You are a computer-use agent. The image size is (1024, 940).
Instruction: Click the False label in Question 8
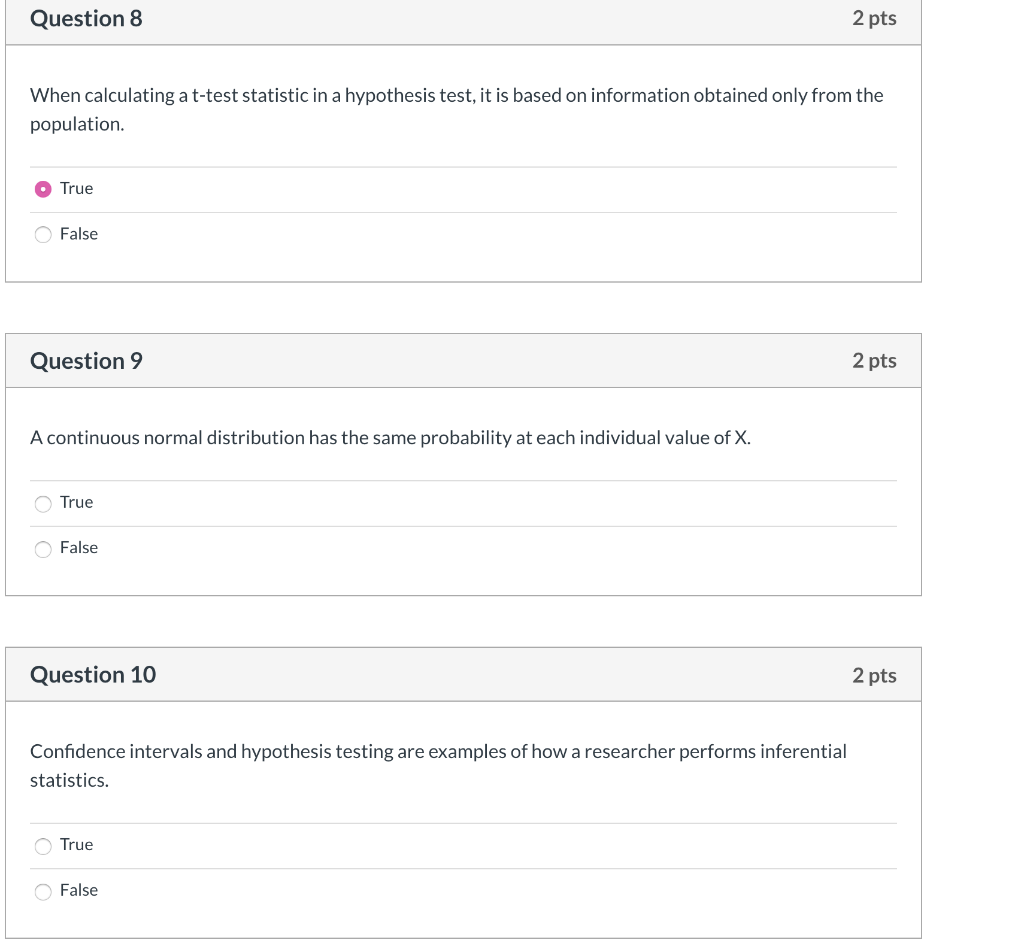(x=79, y=234)
